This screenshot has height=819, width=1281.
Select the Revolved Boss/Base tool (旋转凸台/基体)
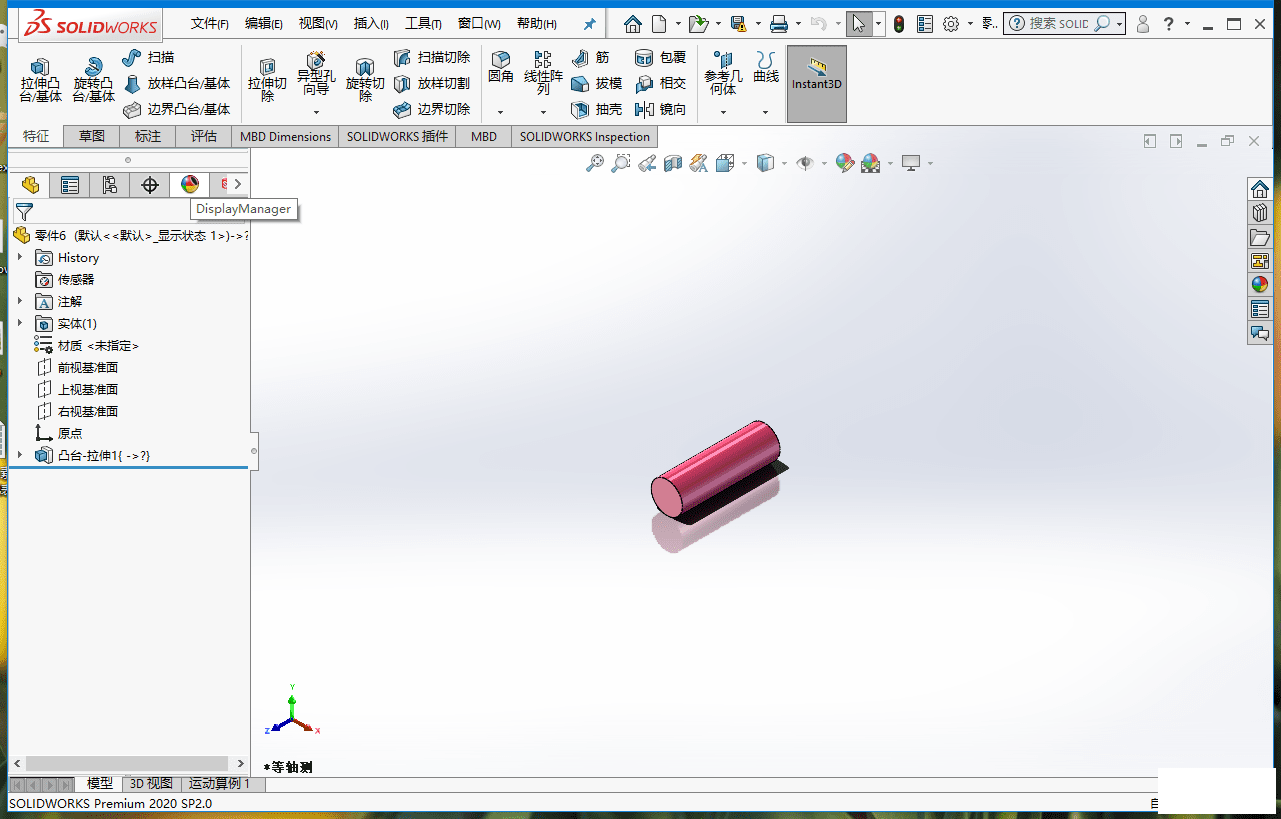pos(93,80)
